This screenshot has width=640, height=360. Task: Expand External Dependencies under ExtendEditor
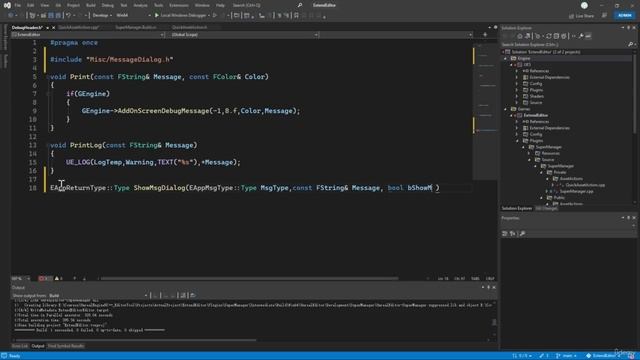517,128
